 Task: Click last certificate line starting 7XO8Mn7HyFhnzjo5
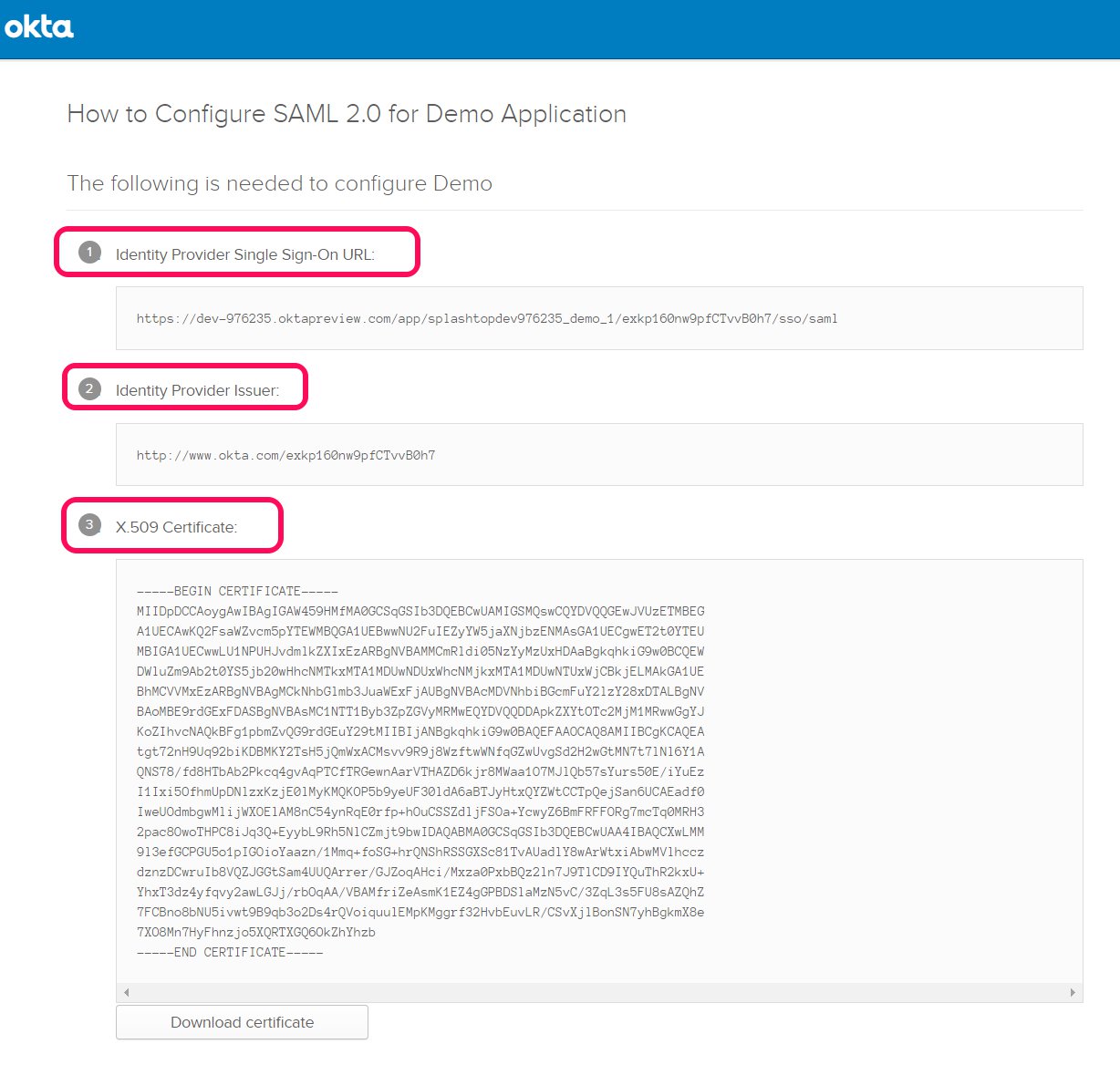pos(256,932)
